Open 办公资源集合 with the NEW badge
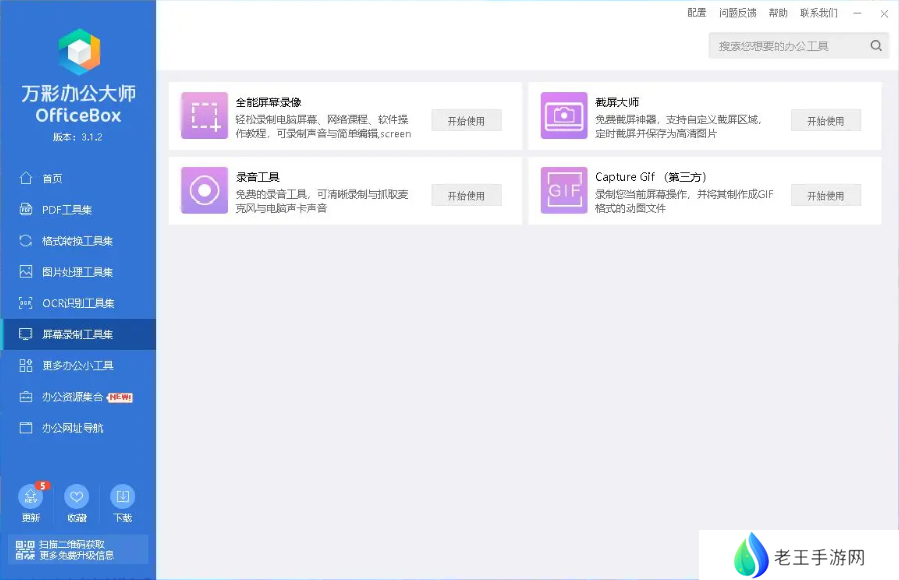 (72, 397)
